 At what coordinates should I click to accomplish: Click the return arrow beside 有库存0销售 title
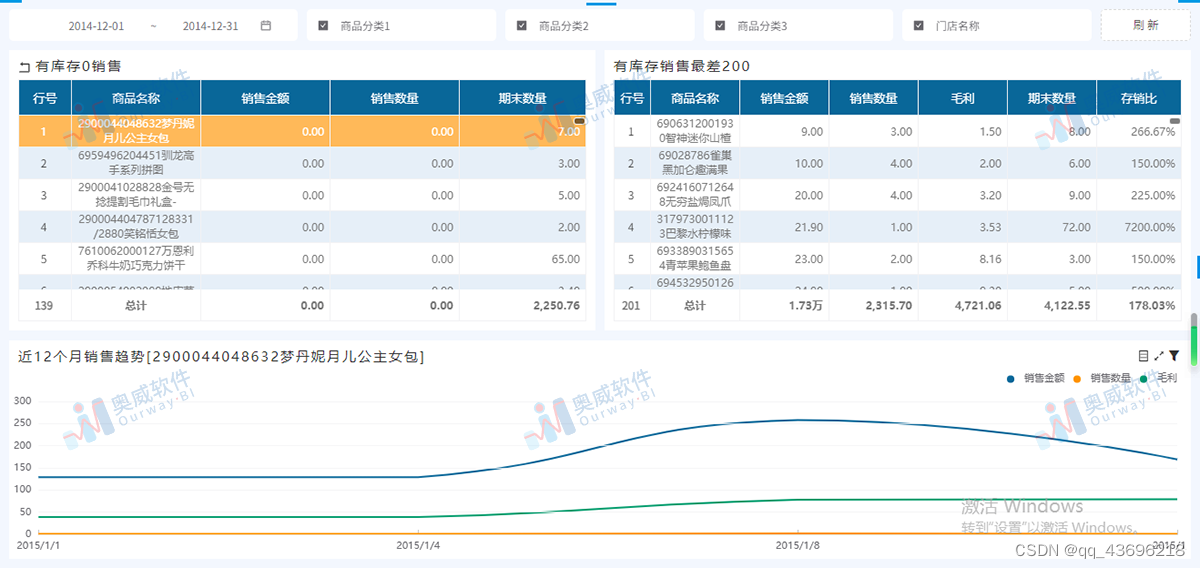tap(25, 67)
